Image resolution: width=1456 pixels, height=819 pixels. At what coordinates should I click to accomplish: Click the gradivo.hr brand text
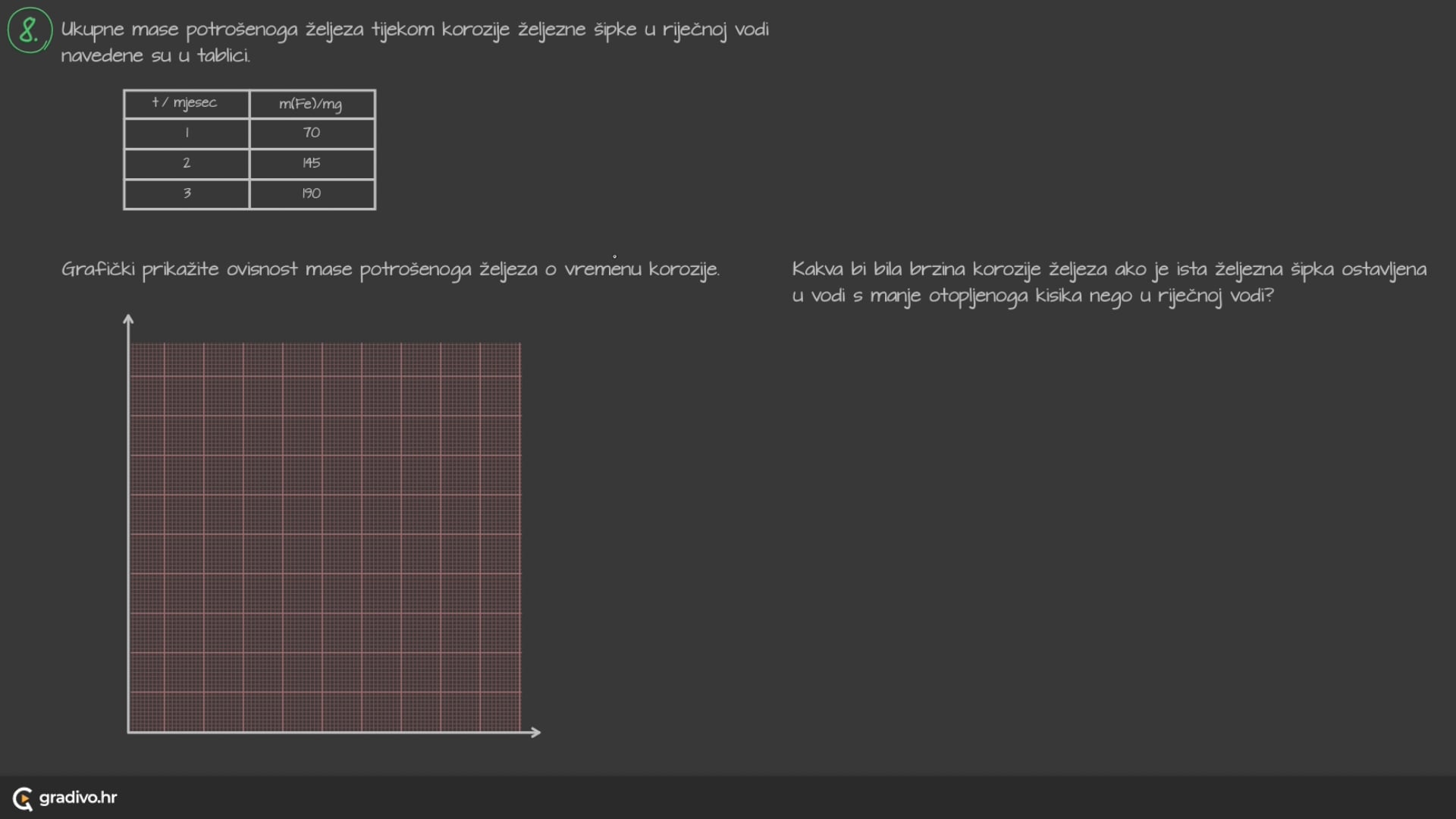point(78,798)
